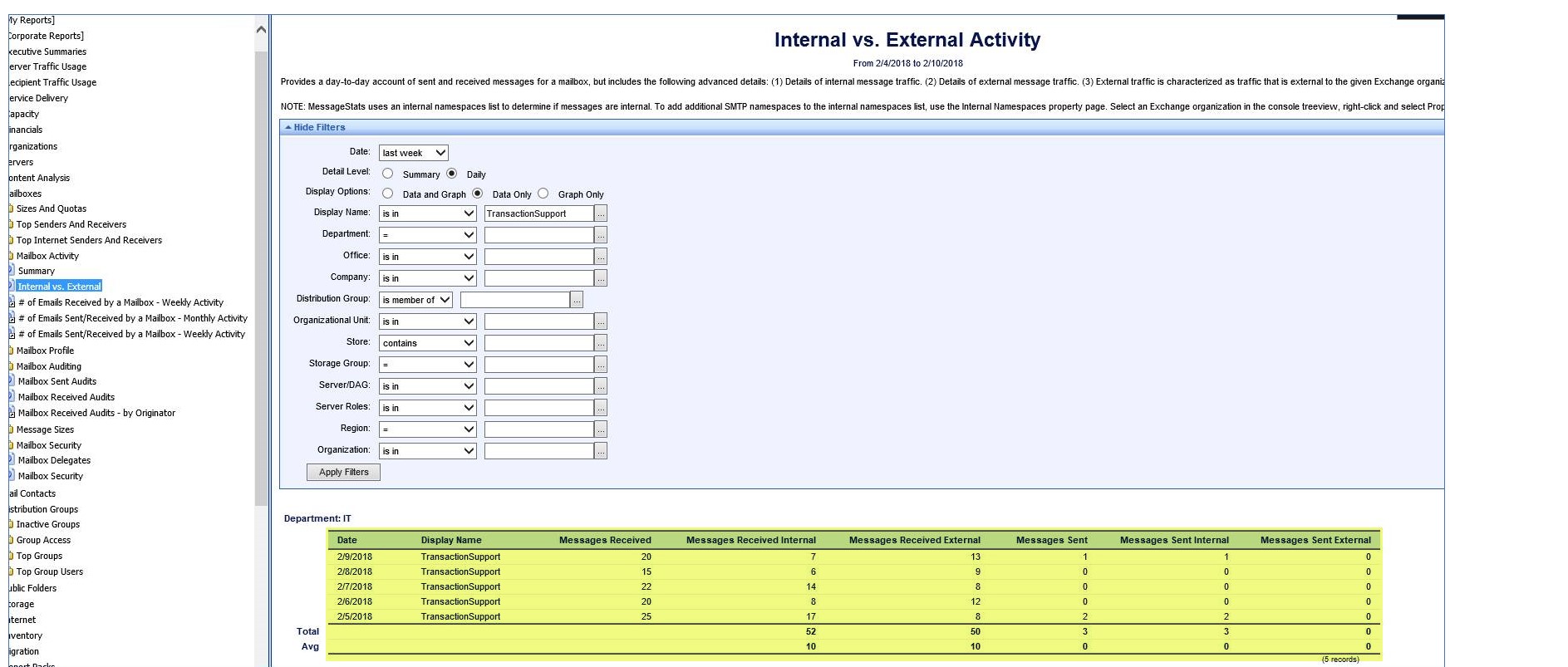Open Mailbox Profile folder
Screen dimensions: 1568x667
coord(45,351)
